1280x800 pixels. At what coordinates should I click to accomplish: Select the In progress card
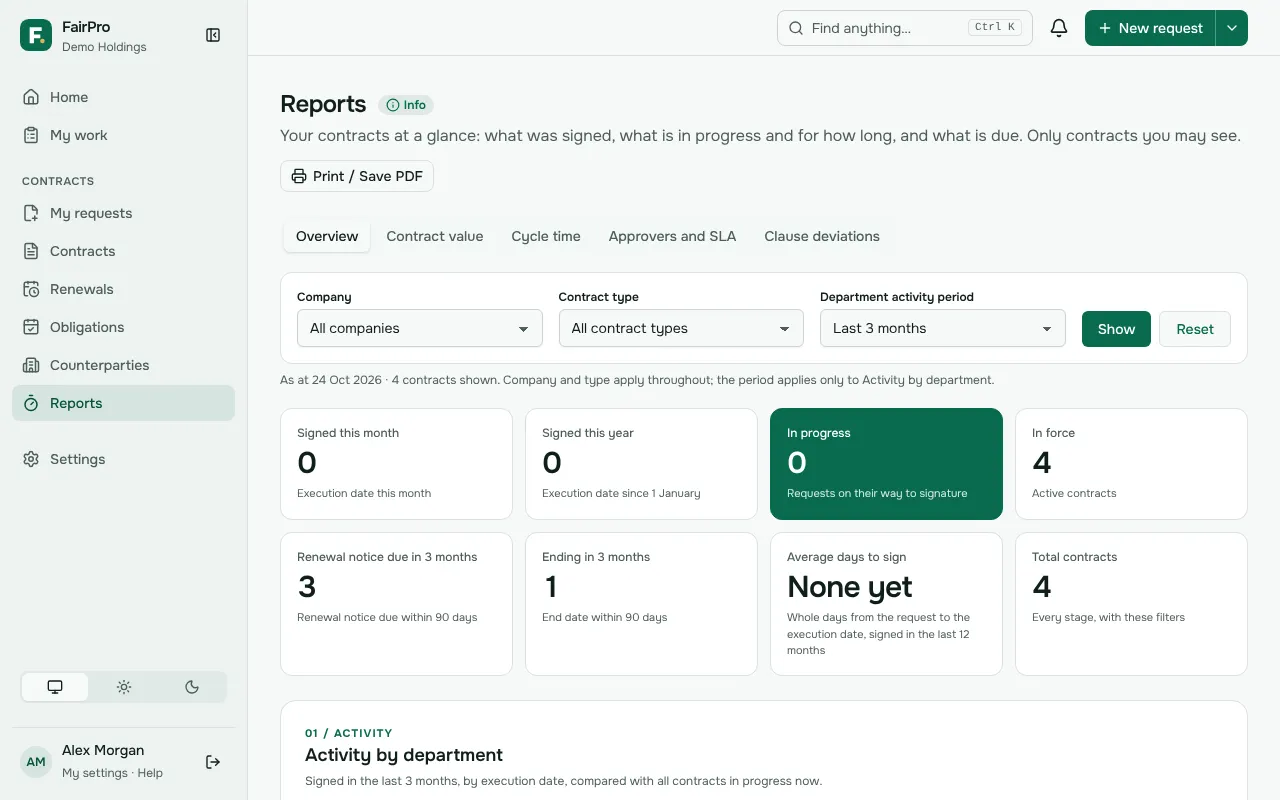(x=886, y=464)
